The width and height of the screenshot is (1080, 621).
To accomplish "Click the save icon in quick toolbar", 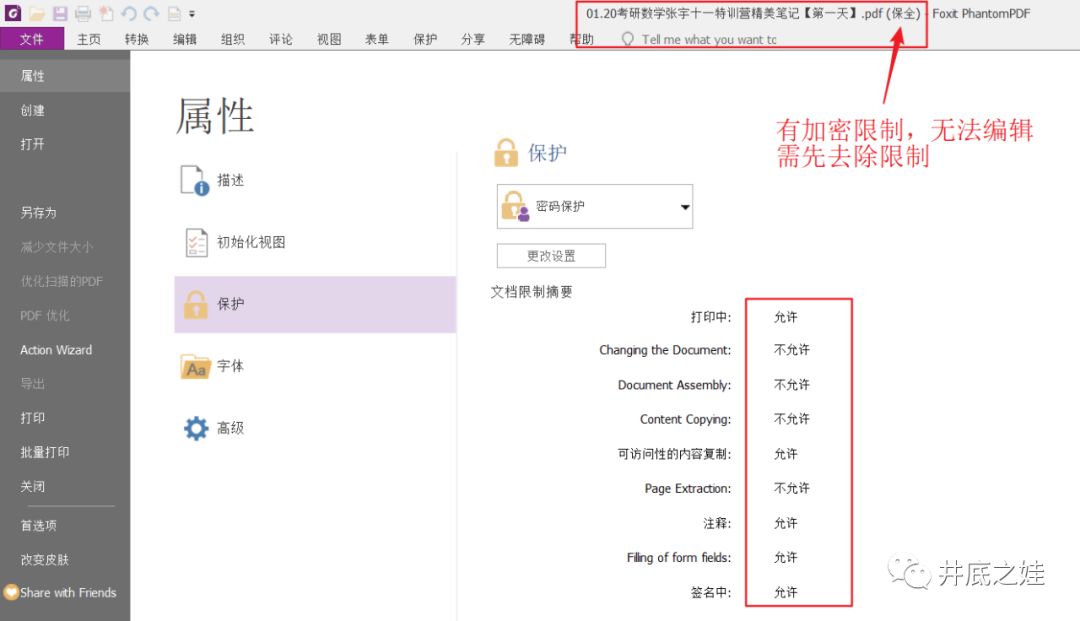I will coord(60,13).
